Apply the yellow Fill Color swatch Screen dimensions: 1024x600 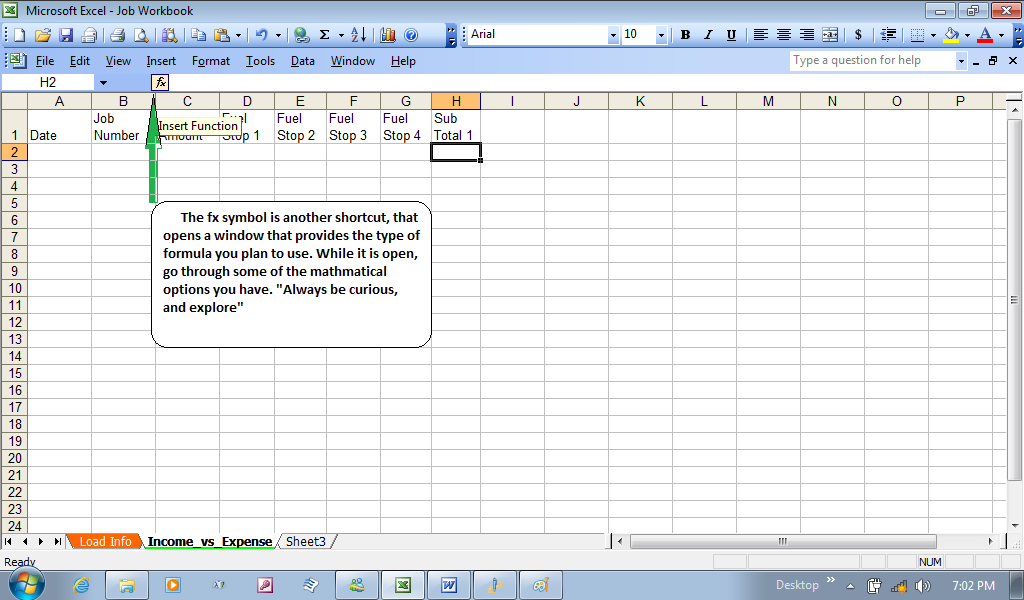[x=951, y=35]
